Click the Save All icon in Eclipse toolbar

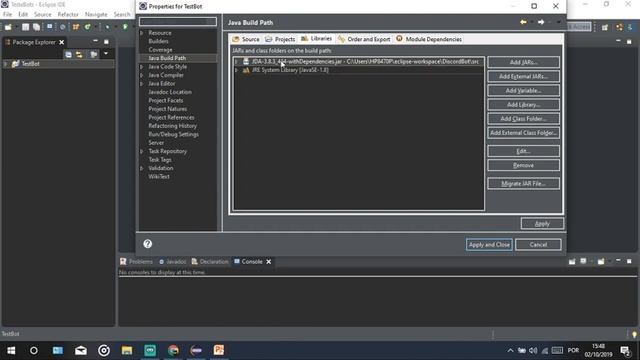[36, 27]
